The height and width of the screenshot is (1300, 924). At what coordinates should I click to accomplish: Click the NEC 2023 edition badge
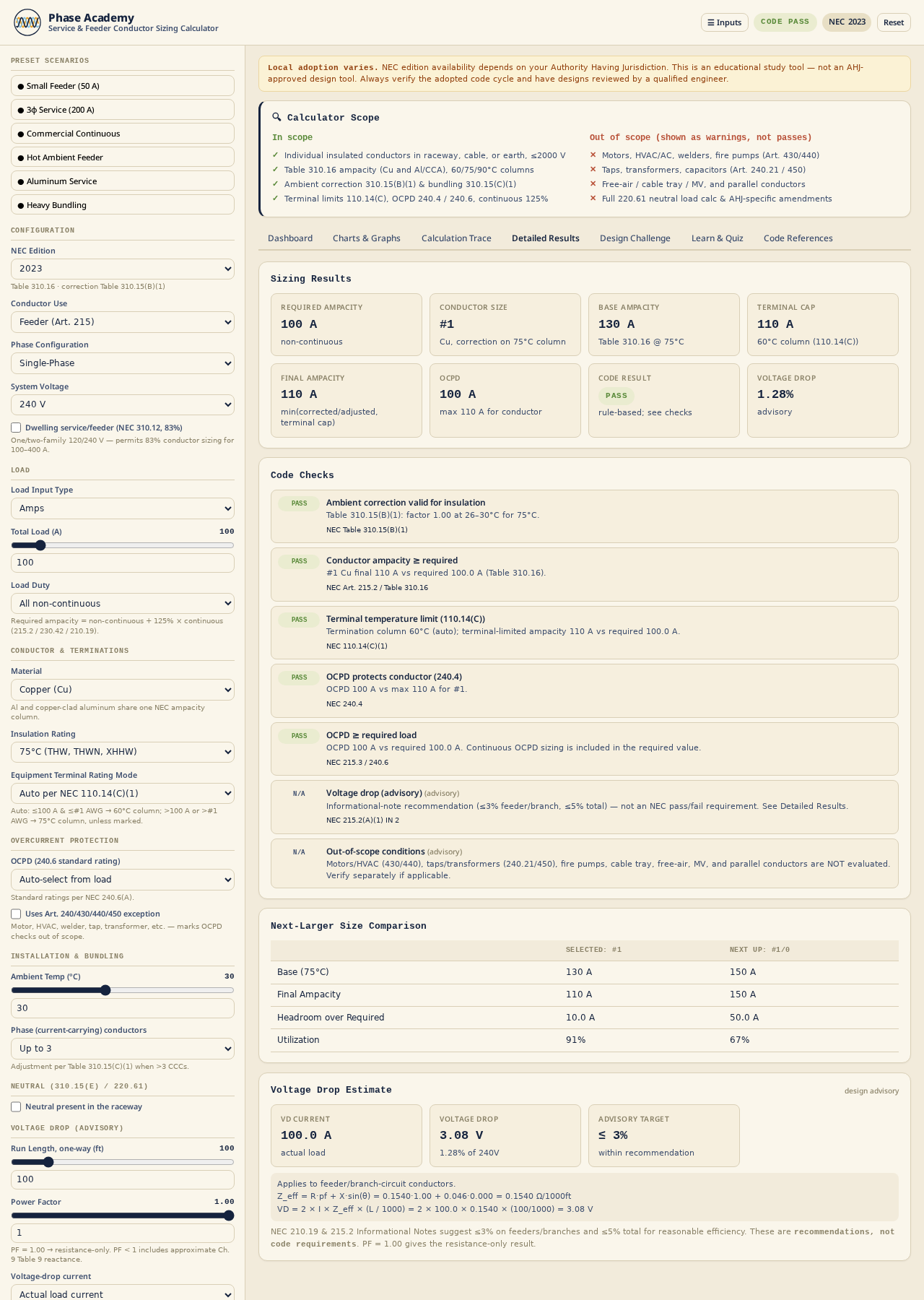(847, 22)
